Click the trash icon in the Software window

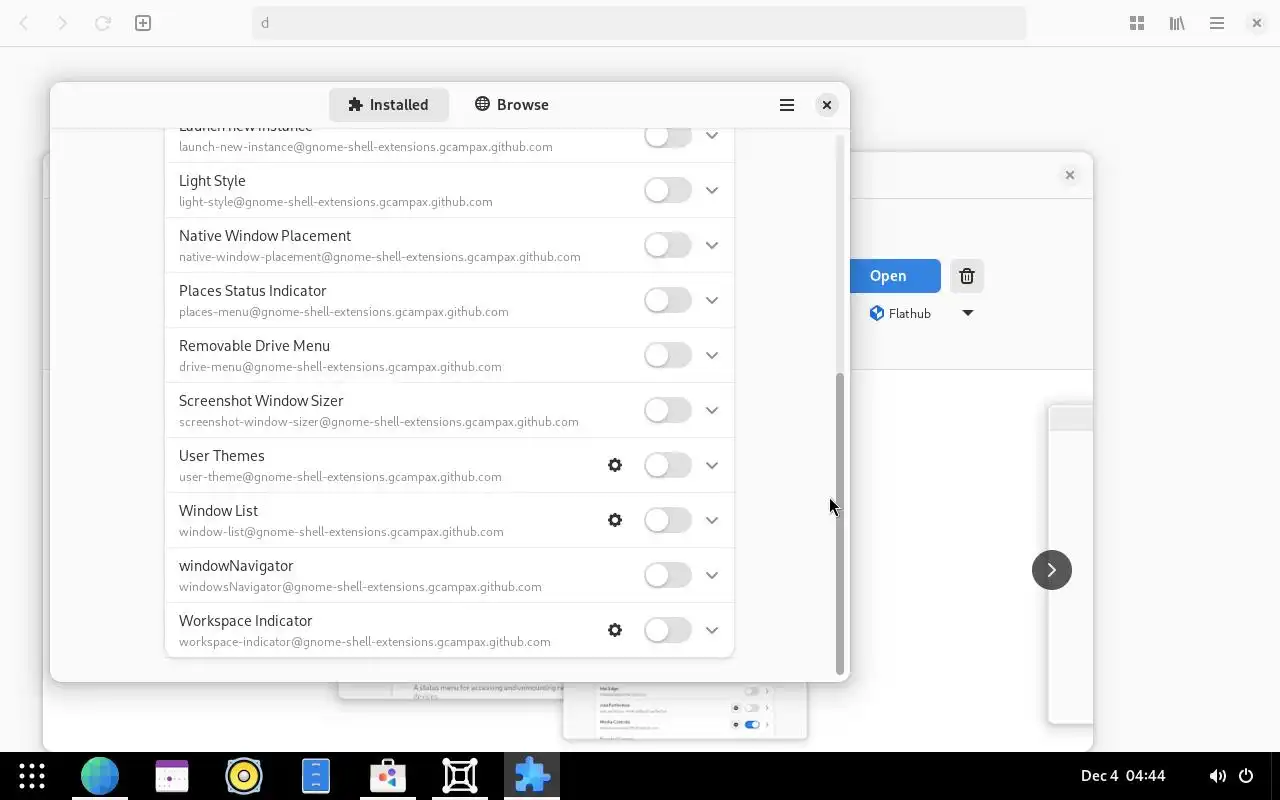(x=967, y=276)
